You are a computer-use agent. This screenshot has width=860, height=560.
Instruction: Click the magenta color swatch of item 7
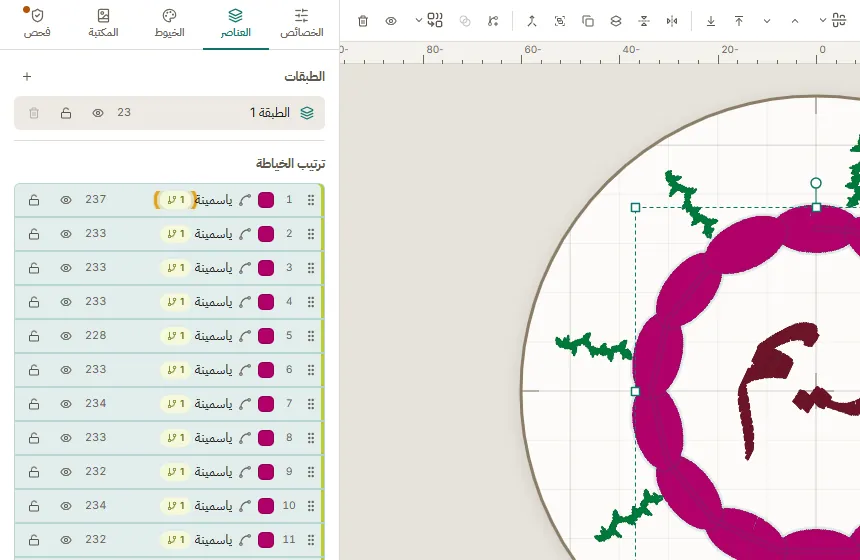coord(266,404)
